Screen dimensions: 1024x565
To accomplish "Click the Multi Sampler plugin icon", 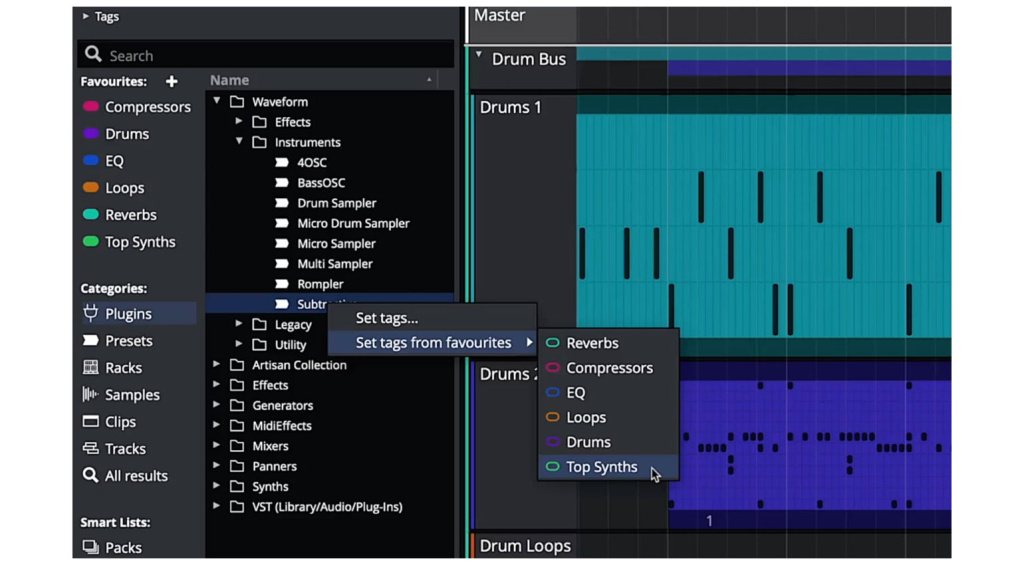I will [x=282, y=263].
